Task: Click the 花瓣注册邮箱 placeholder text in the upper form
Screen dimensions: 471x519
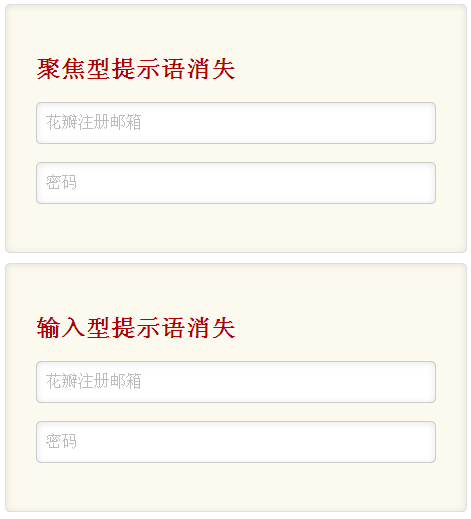Action: [x=94, y=122]
